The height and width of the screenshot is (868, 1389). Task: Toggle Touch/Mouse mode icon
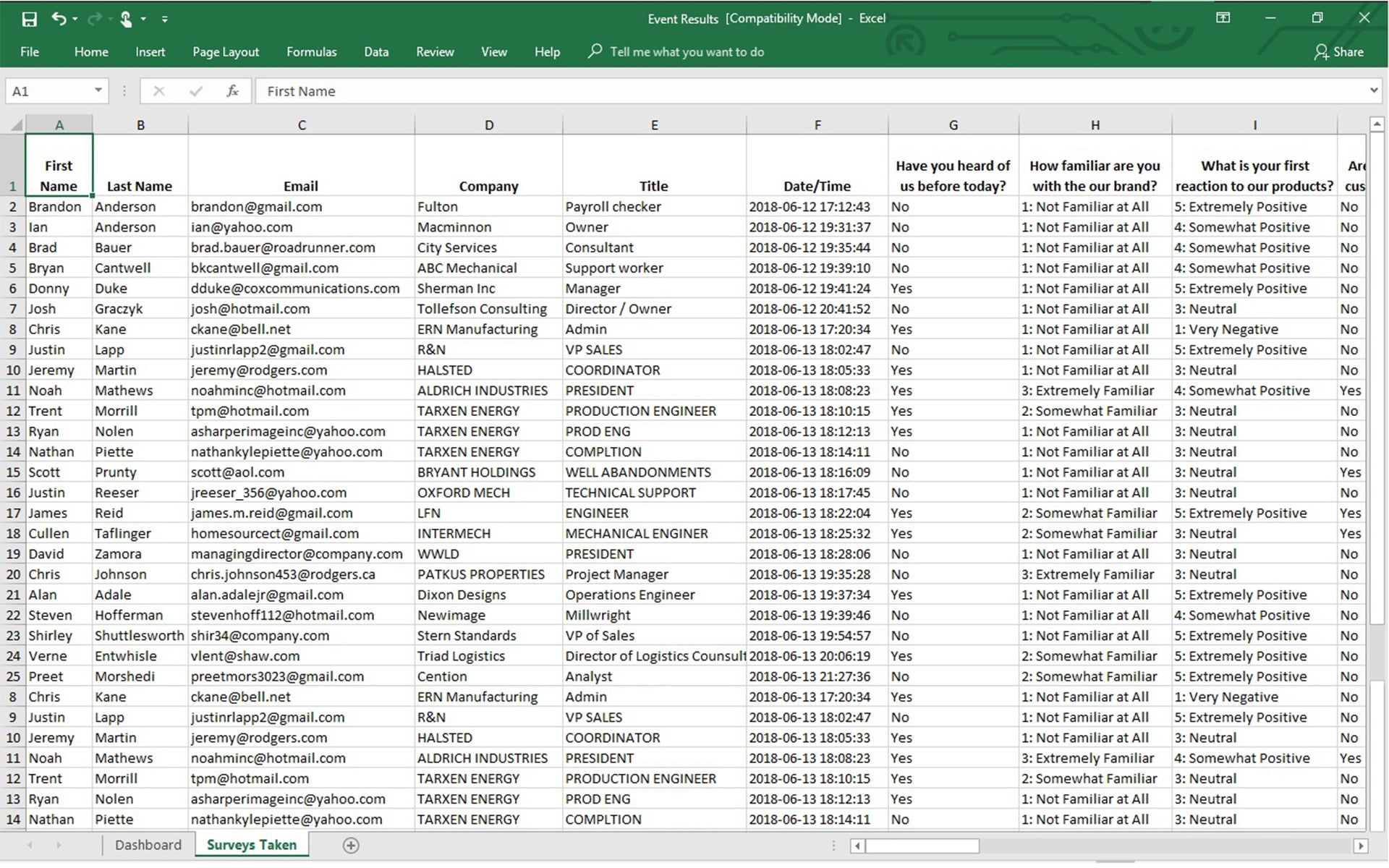pyautogui.click(x=126, y=19)
